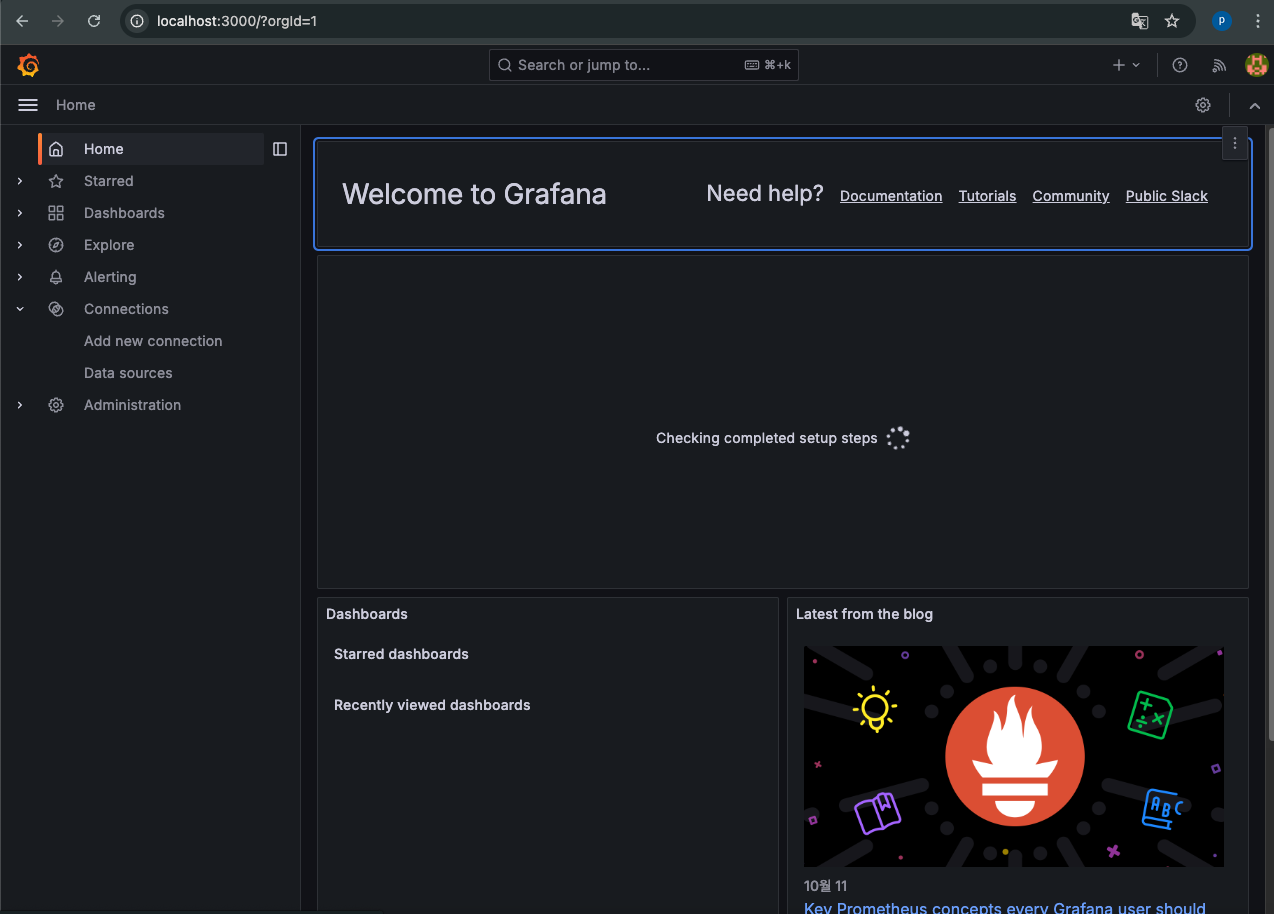Screen dimensions: 1274x914
Task: Click the Dashboards grid icon in sidebar
Action: [x=56, y=213]
